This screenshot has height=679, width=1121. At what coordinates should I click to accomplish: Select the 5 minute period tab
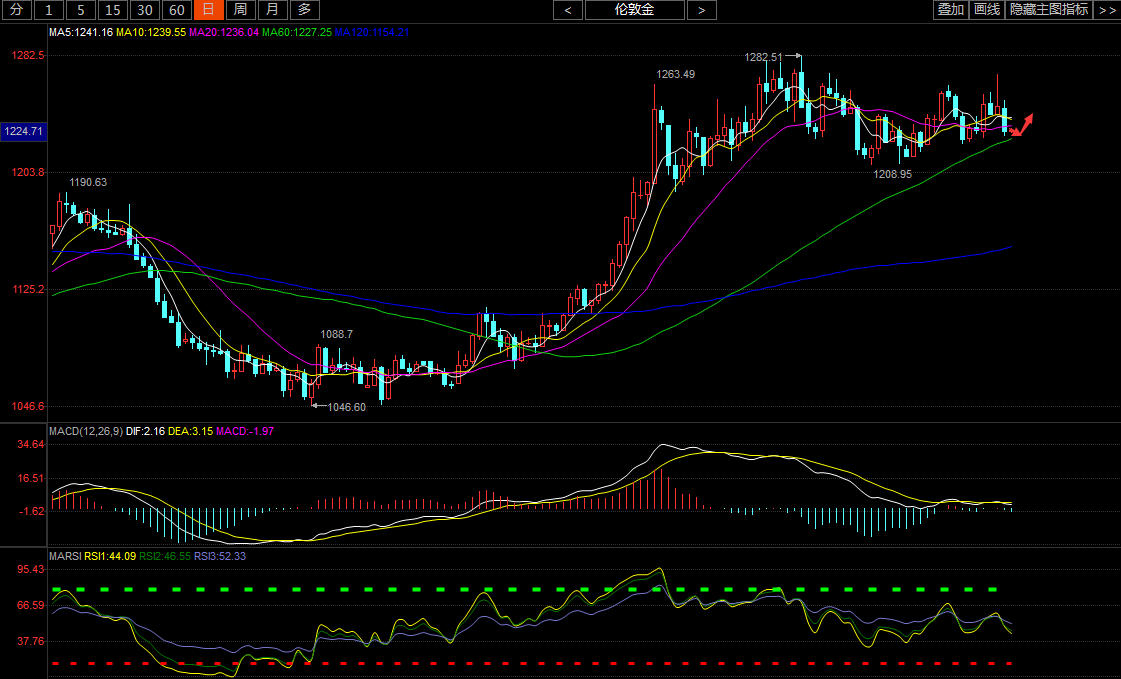pyautogui.click(x=81, y=10)
